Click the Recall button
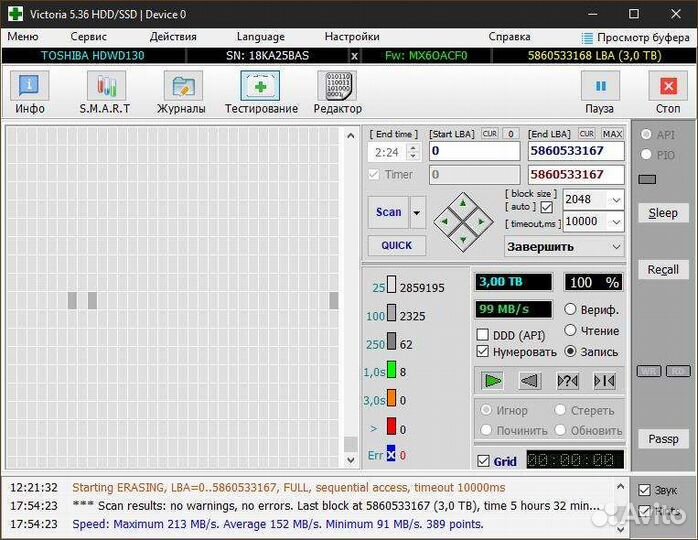The width and height of the screenshot is (698, 540). pos(663,269)
